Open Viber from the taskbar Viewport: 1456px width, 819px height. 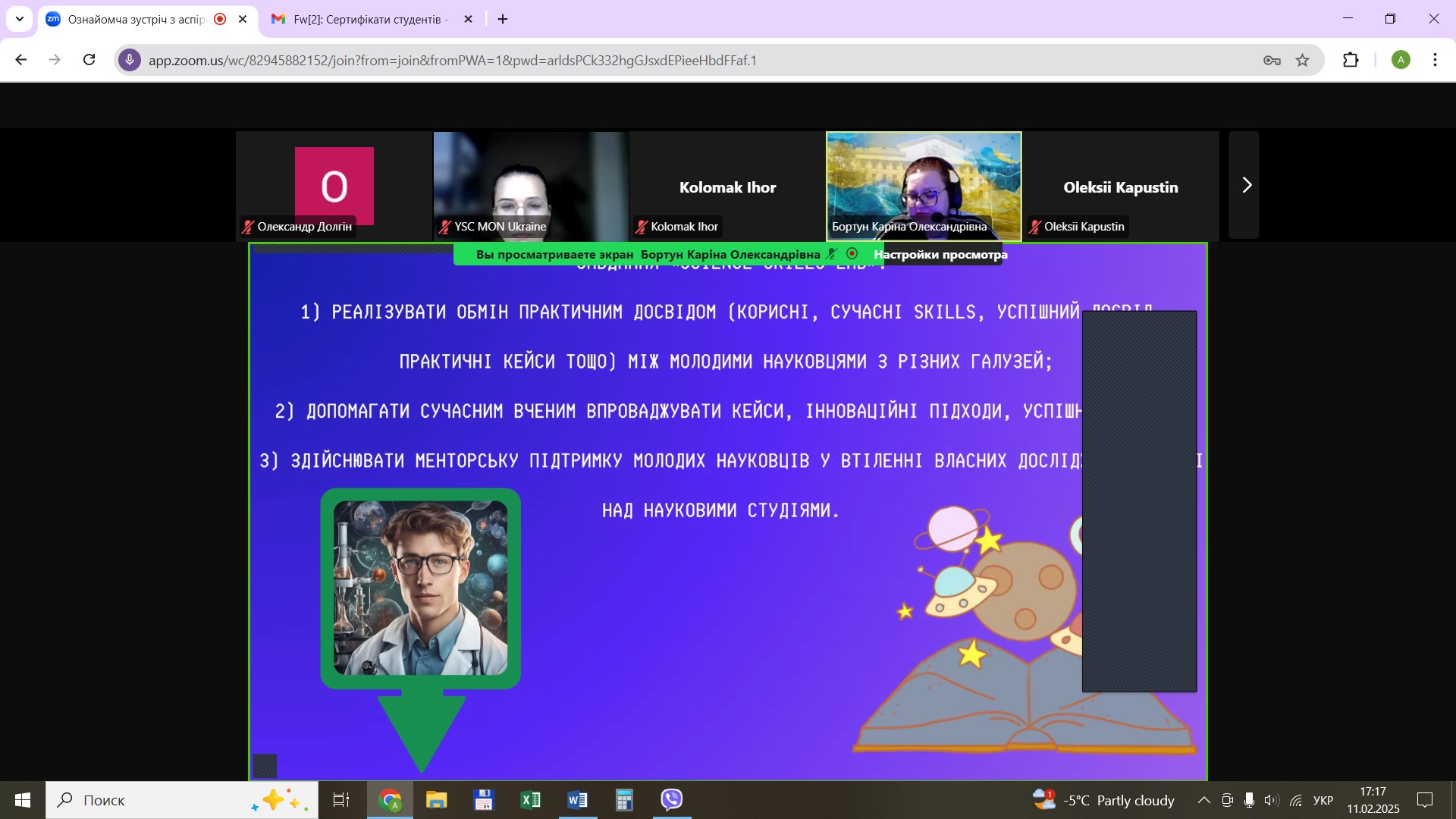pyautogui.click(x=672, y=800)
